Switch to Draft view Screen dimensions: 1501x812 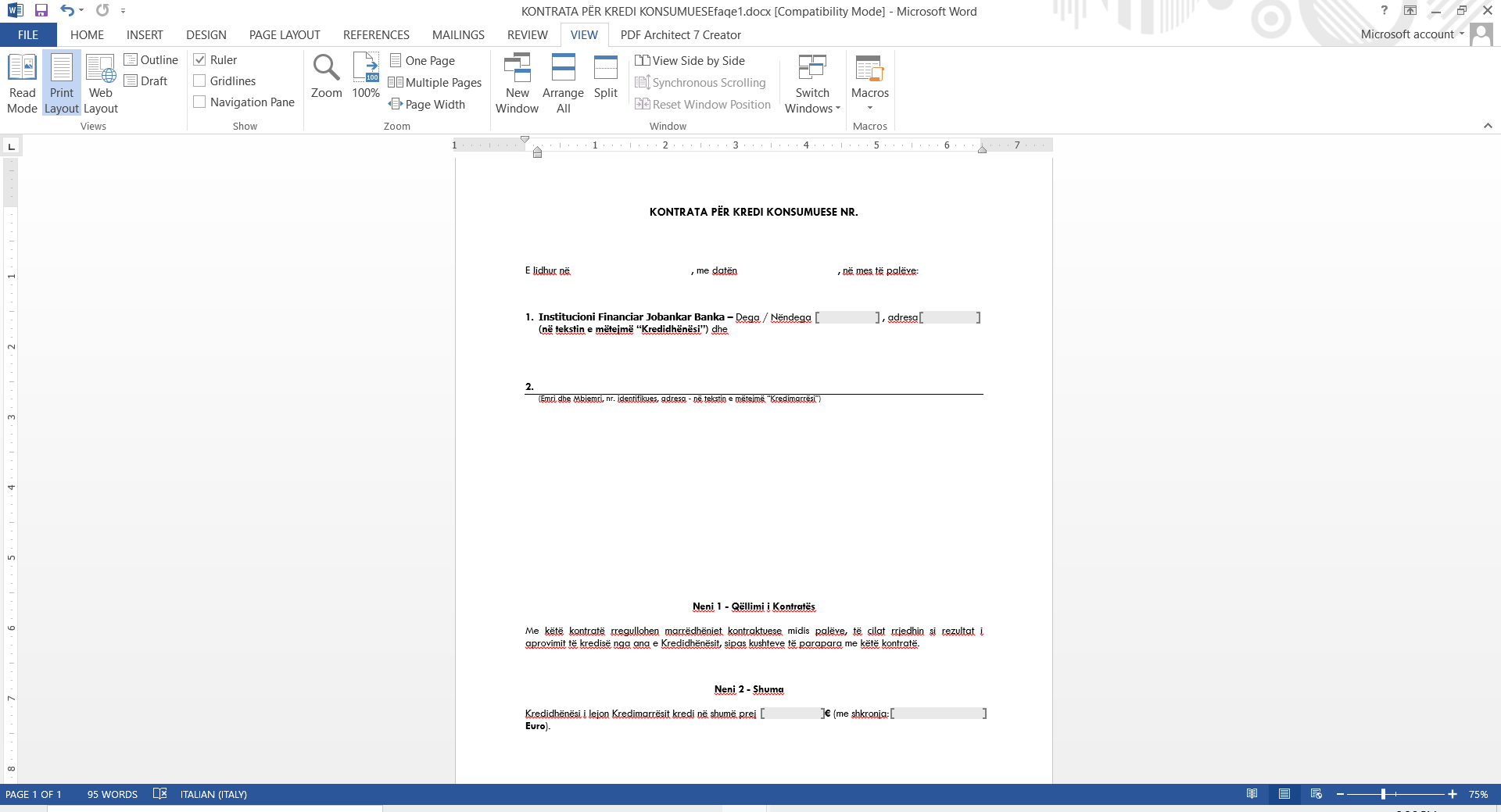point(145,81)
